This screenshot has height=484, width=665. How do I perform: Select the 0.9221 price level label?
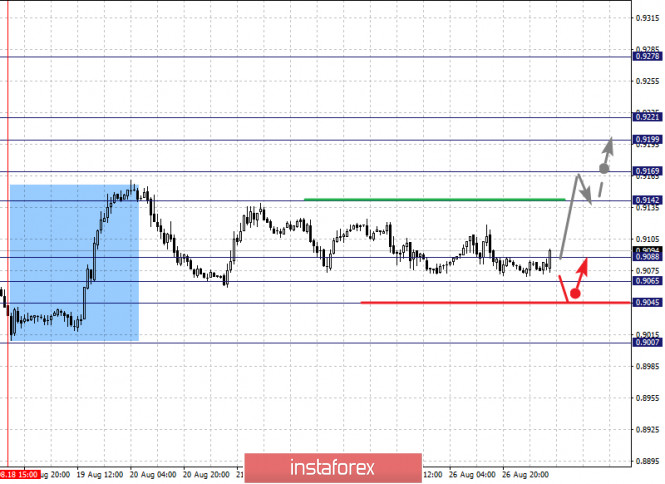coord(647,117)
